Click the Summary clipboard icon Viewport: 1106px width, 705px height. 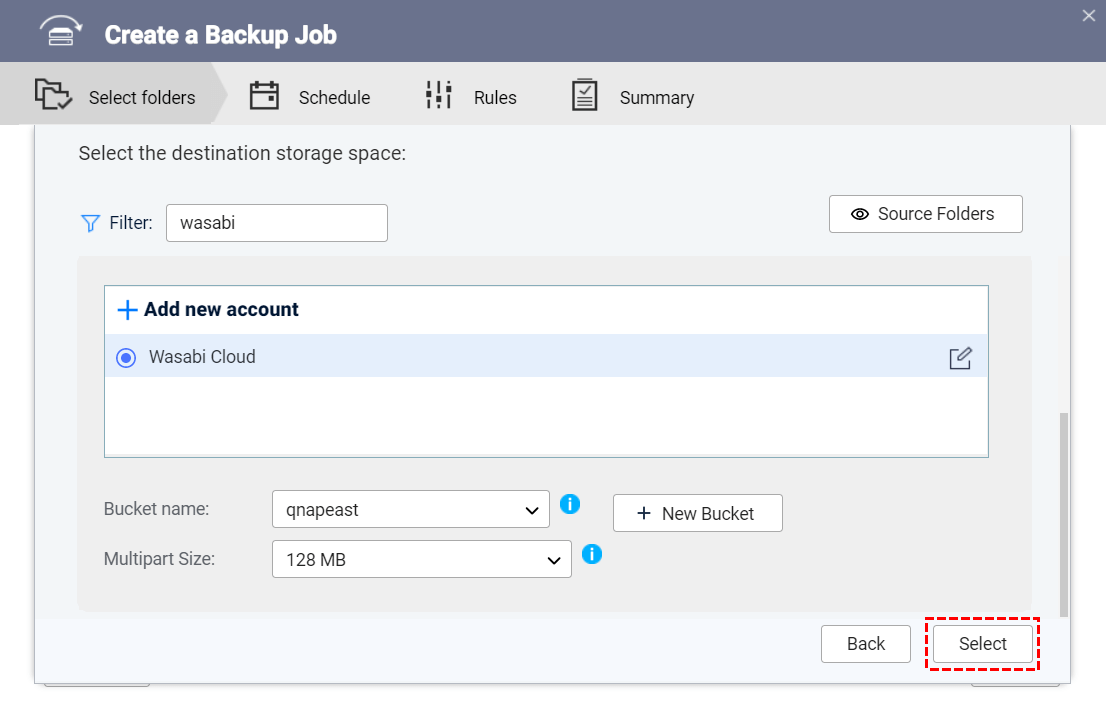[x=584, y=95]
